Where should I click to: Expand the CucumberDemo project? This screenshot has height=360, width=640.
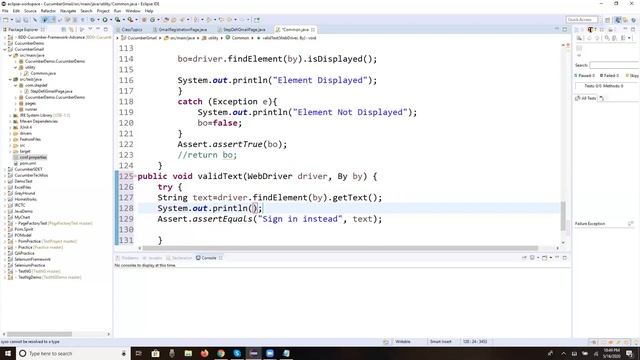pyautogui.click(x=5, y=43)
